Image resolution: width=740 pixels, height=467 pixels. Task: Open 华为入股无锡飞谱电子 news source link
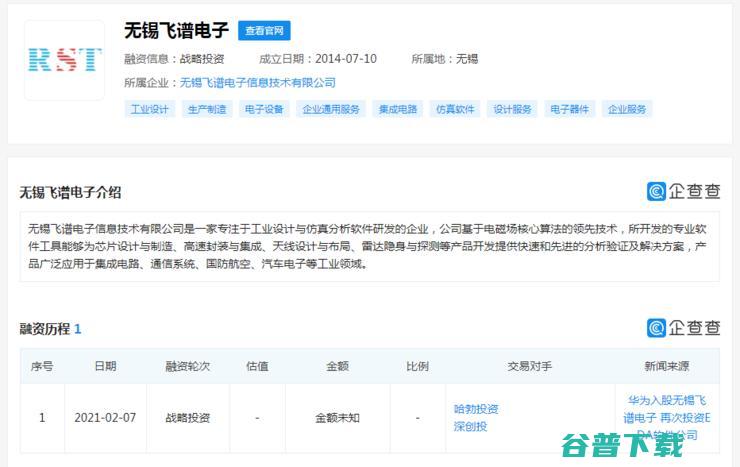(x=667, y=417)
